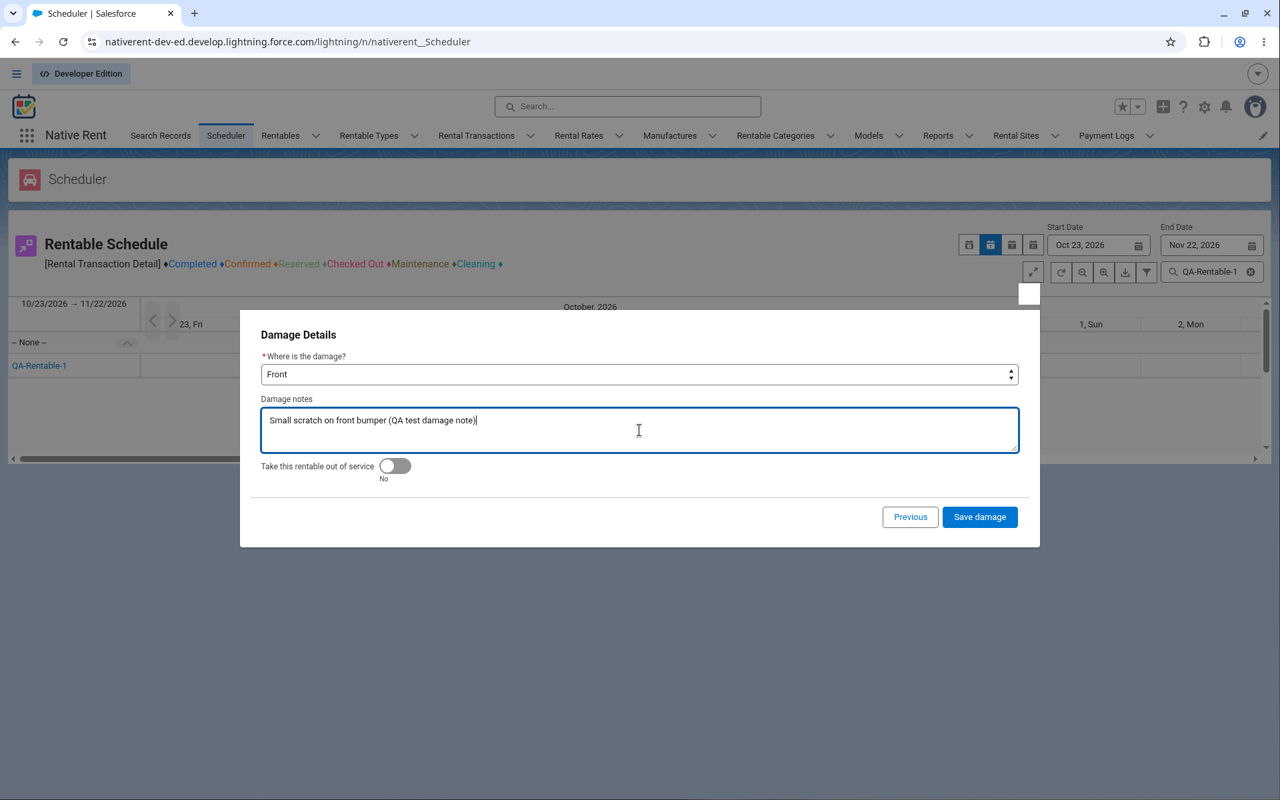Image resolution: width=1280 pixels, height=800 pixels.
Task: Expand the Reports tab dropdown chevron
Action: [x=969, y=136]
